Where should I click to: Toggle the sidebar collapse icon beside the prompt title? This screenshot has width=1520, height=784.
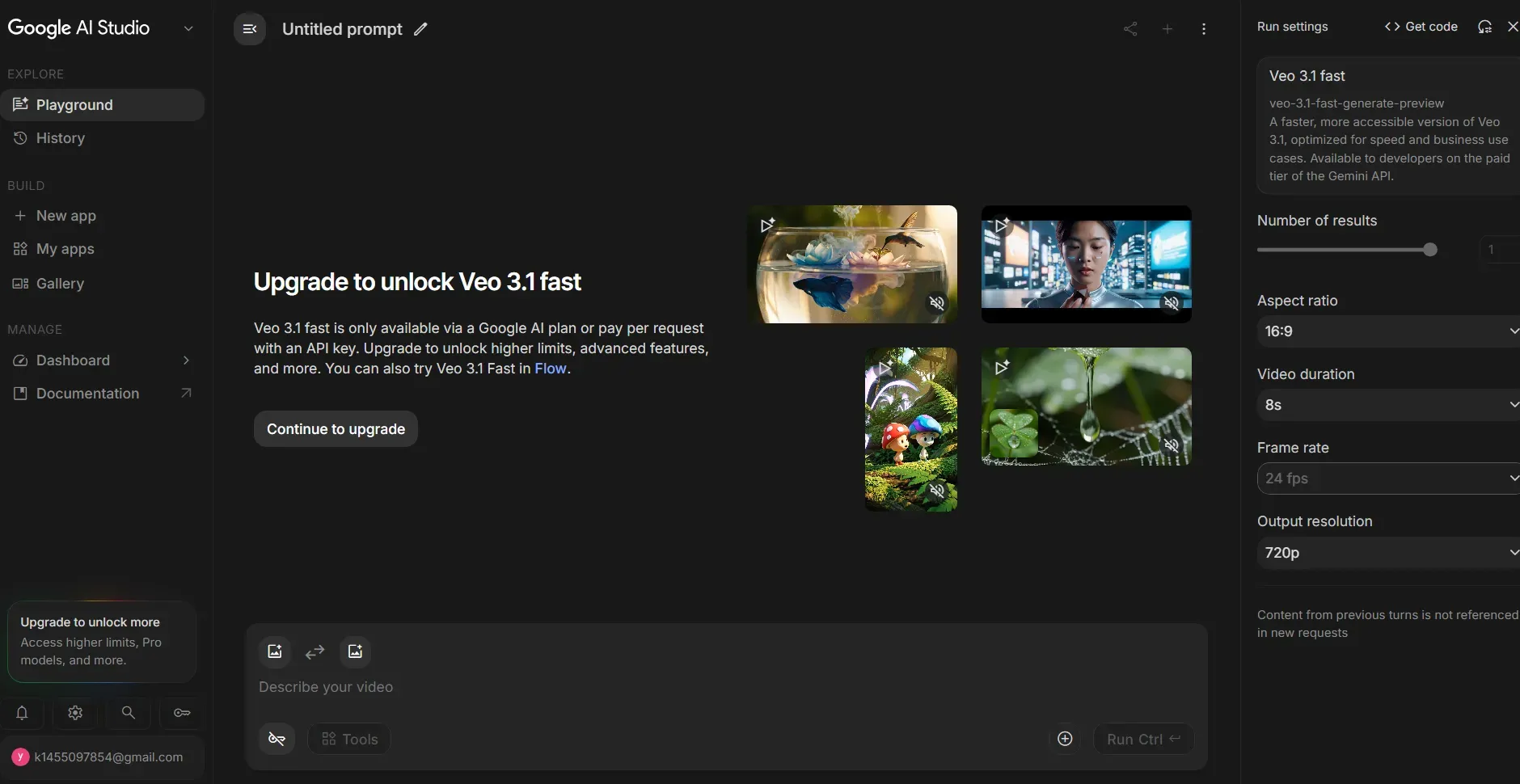[250, 29]
